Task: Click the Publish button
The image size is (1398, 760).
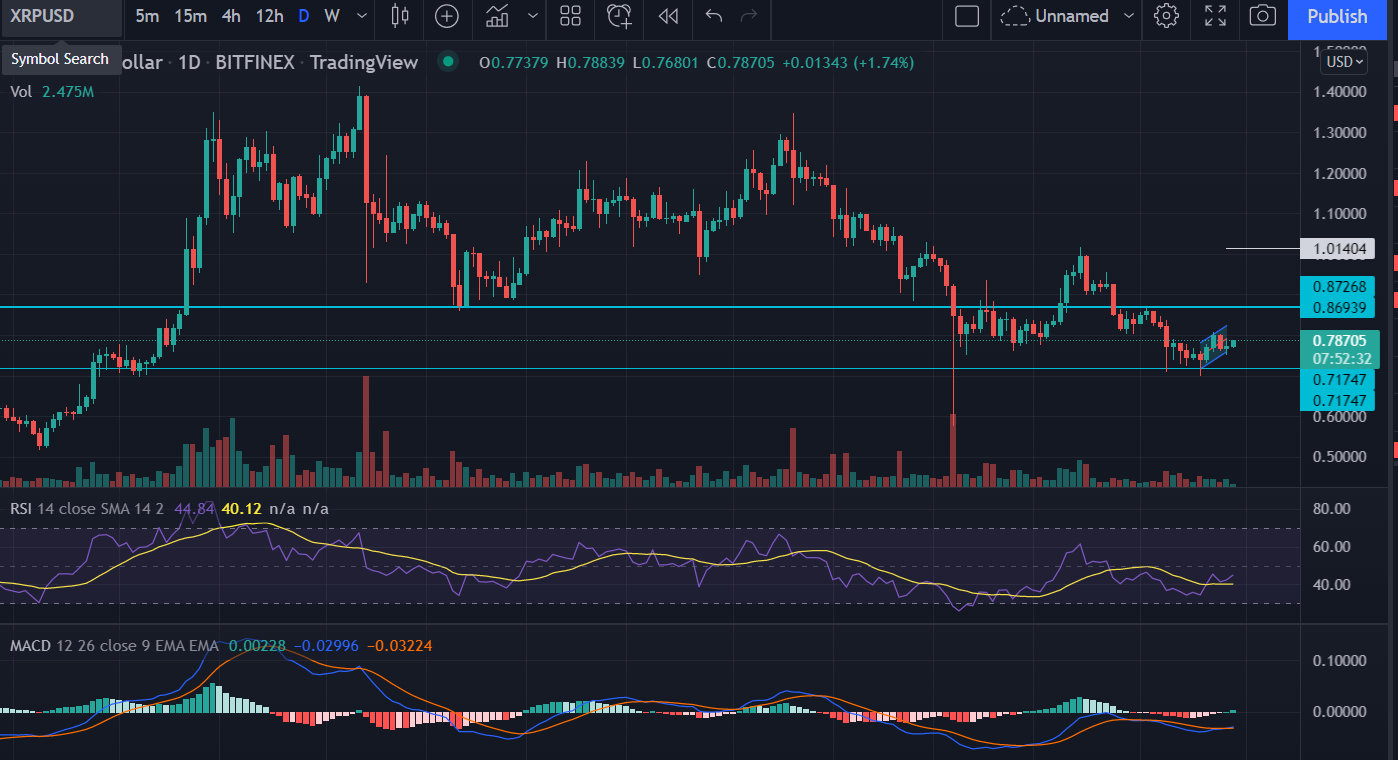Action: point(1337,17)
